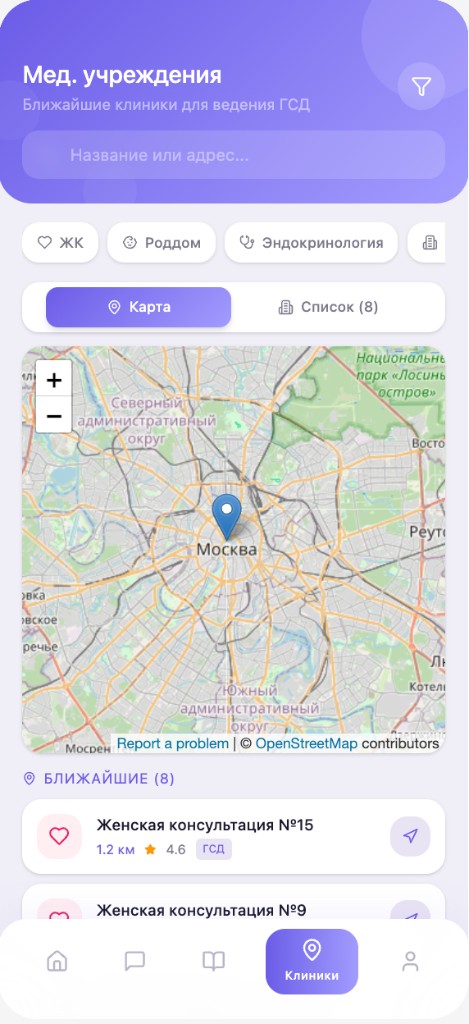This screenshot has height=1024, width=469.
Task: Tap heart icon of Женская консультация №15
Action: (x=59, y=836)
